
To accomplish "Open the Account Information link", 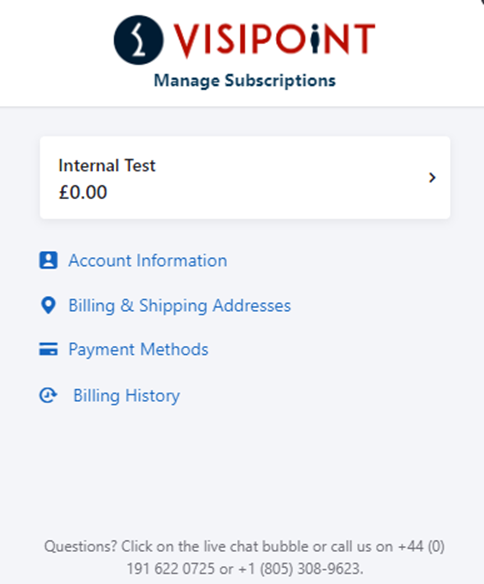I will 147,260.
